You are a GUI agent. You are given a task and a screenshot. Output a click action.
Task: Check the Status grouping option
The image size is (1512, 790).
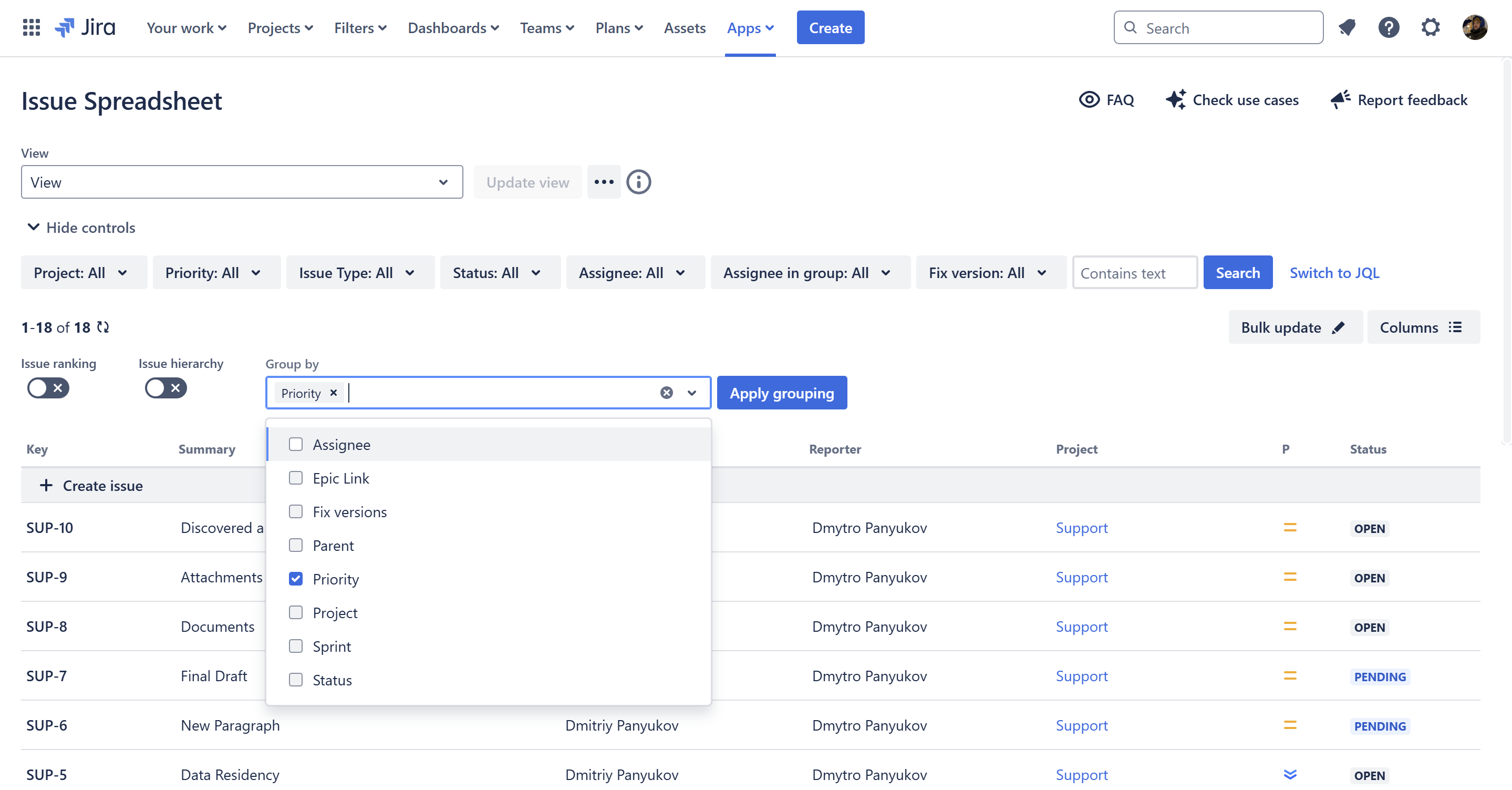coord(296,680)
